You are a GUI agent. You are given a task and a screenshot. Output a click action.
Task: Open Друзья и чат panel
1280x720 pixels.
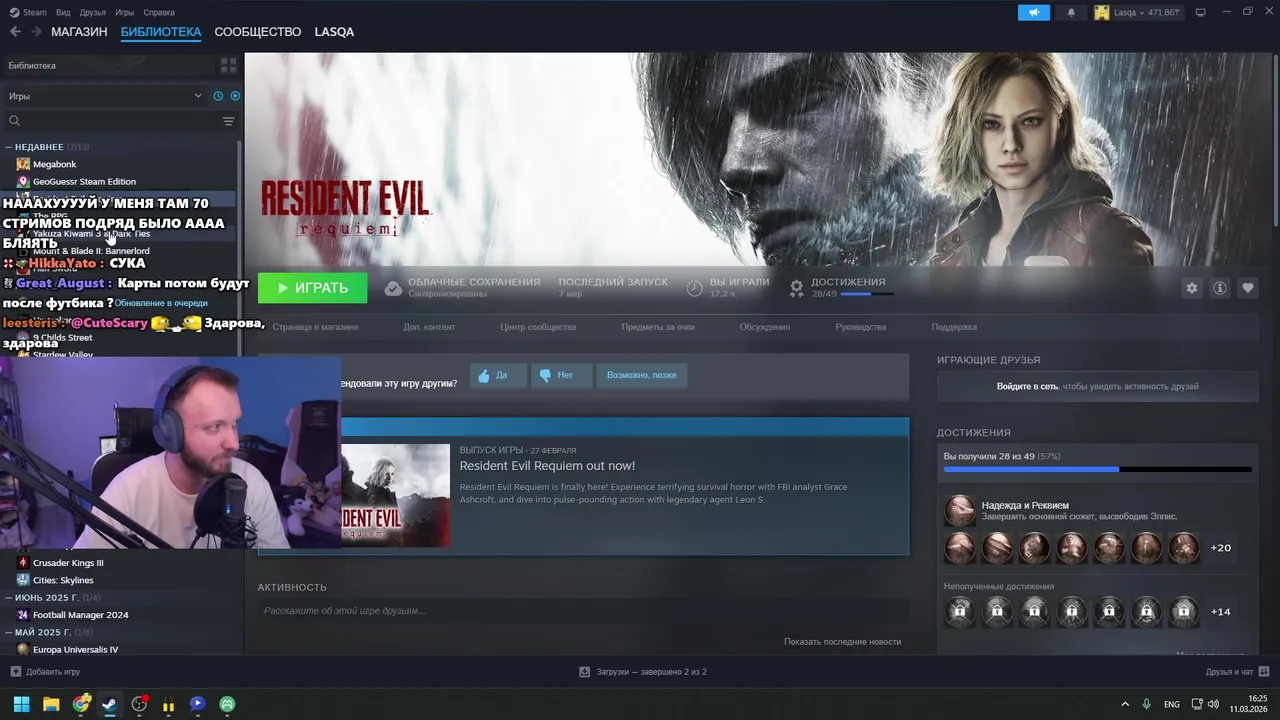coord(1237,672)
